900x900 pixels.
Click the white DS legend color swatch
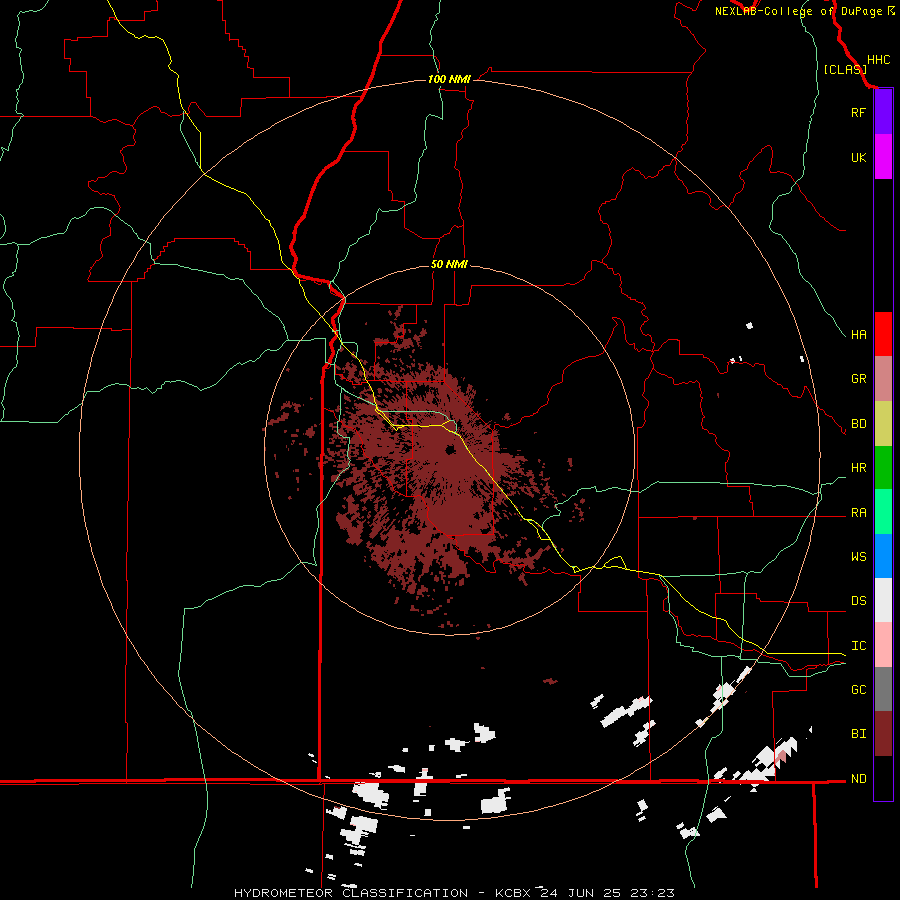[x=883, y=600]
